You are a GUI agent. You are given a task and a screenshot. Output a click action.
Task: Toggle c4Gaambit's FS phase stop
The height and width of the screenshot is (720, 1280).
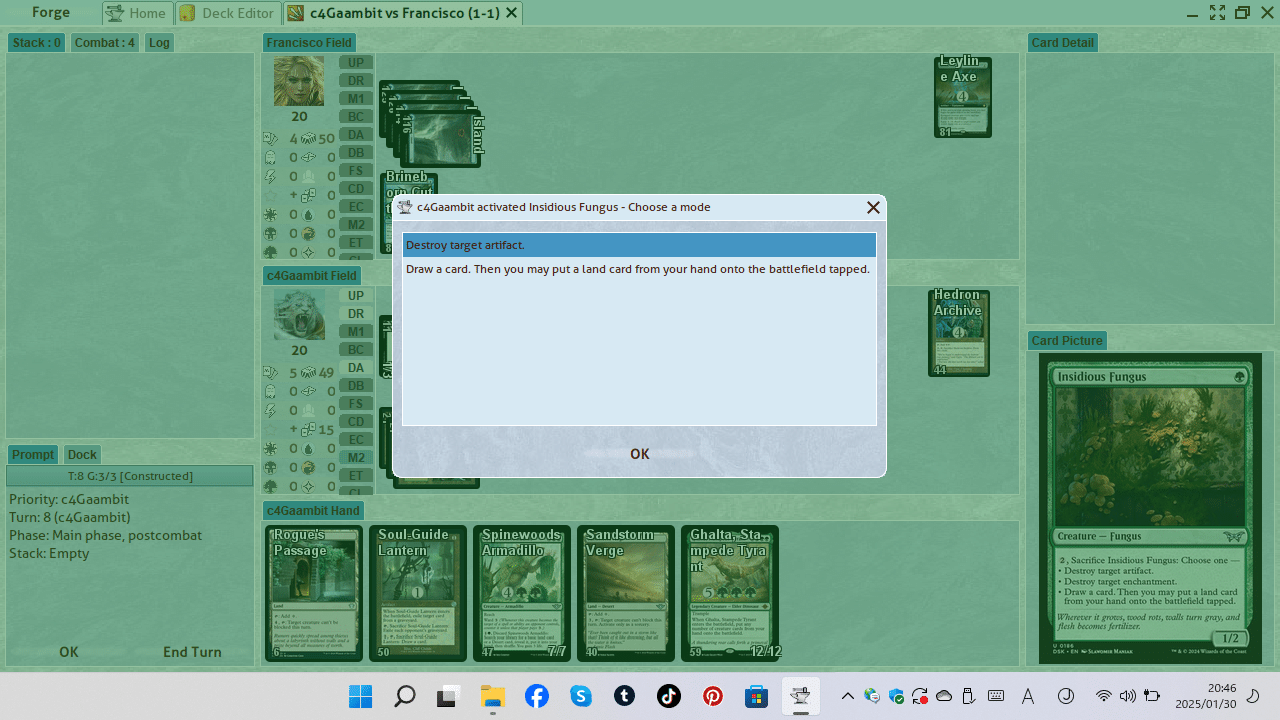pyautogui.click(x=356, y=403)
